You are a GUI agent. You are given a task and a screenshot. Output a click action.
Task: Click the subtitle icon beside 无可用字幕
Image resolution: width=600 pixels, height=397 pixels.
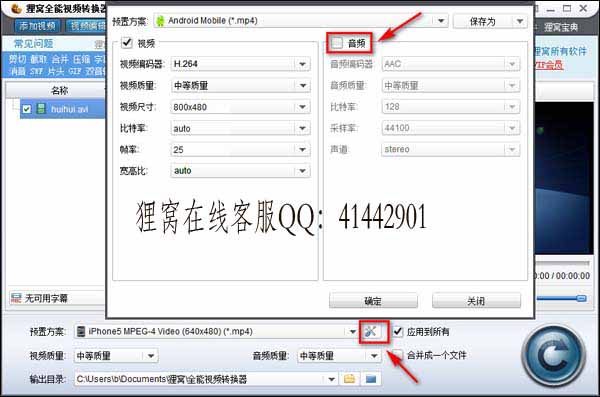click(16, 298)
